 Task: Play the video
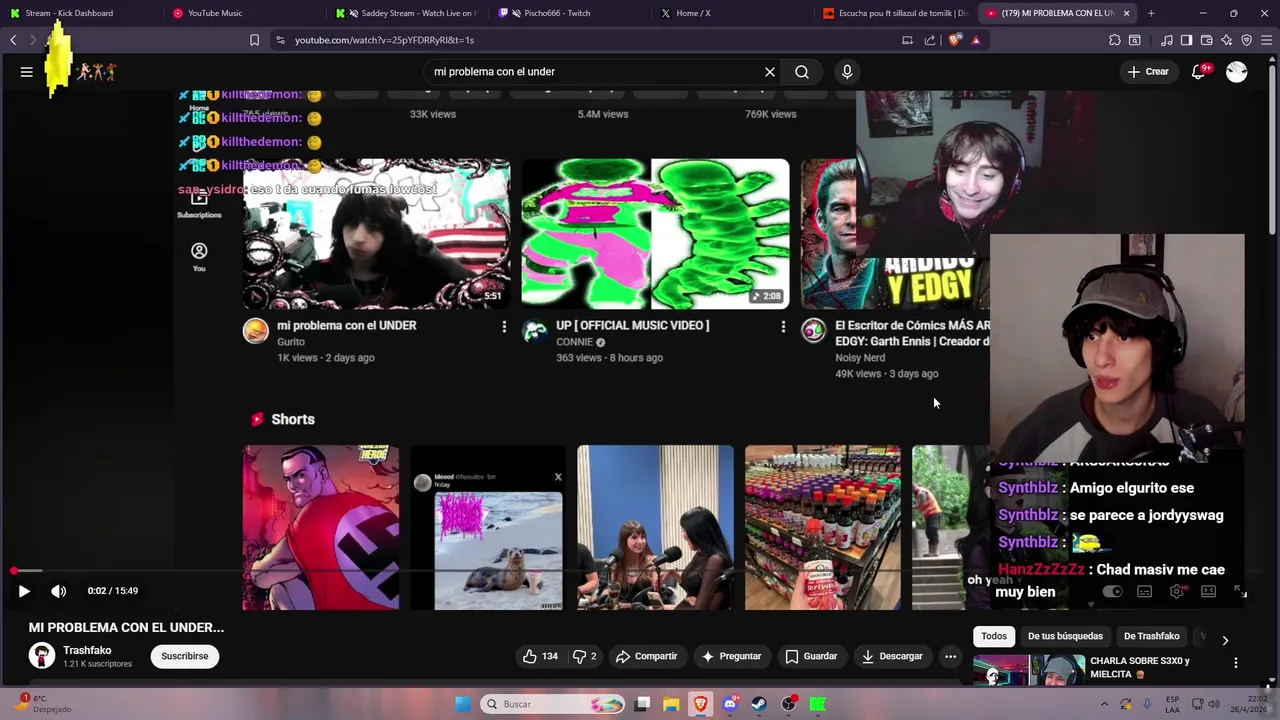[x=24, y=591]
